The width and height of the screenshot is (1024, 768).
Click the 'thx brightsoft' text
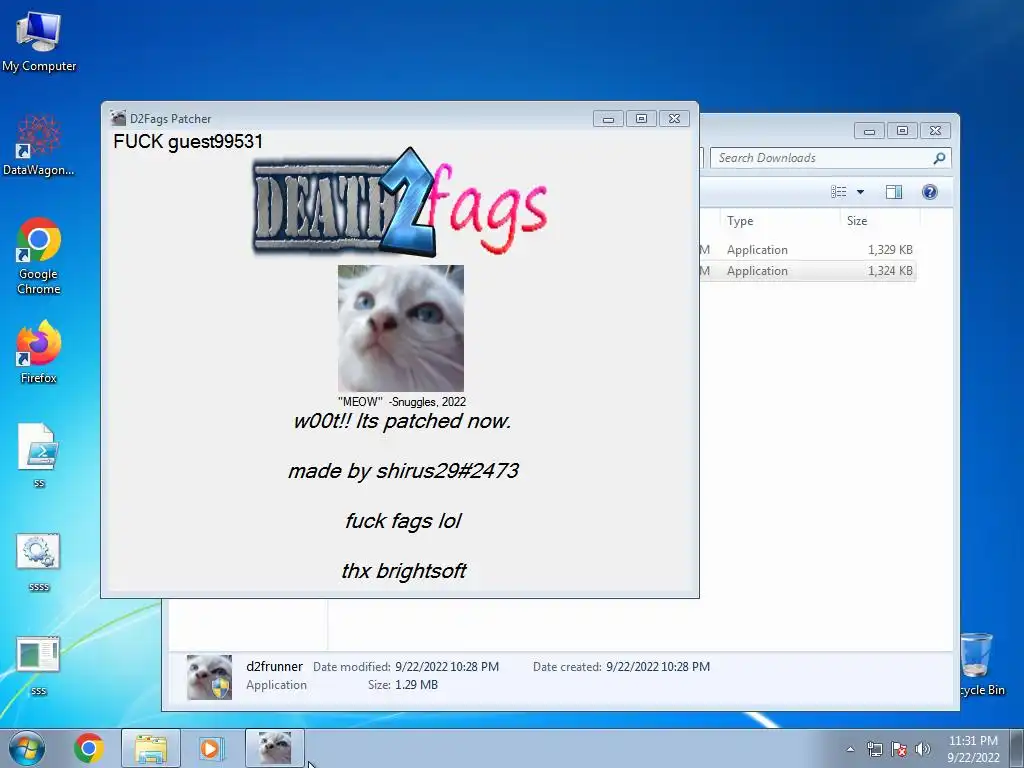404,571
